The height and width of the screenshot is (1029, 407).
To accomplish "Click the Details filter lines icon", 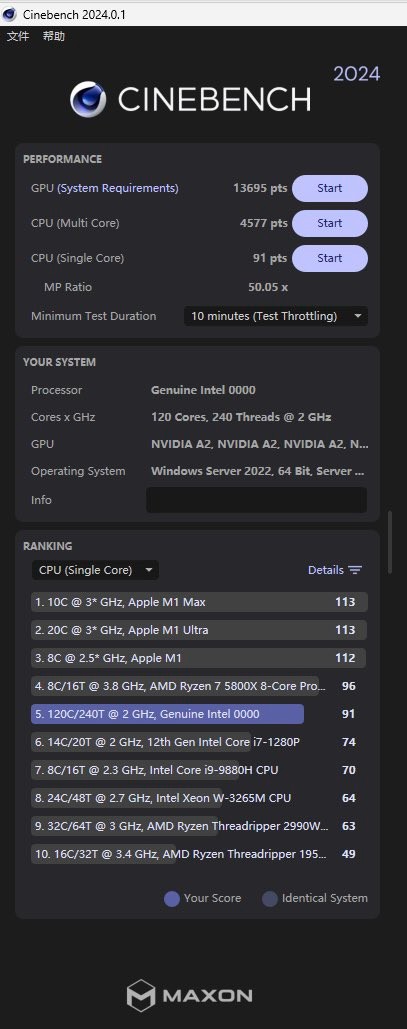I will (355, 570).
